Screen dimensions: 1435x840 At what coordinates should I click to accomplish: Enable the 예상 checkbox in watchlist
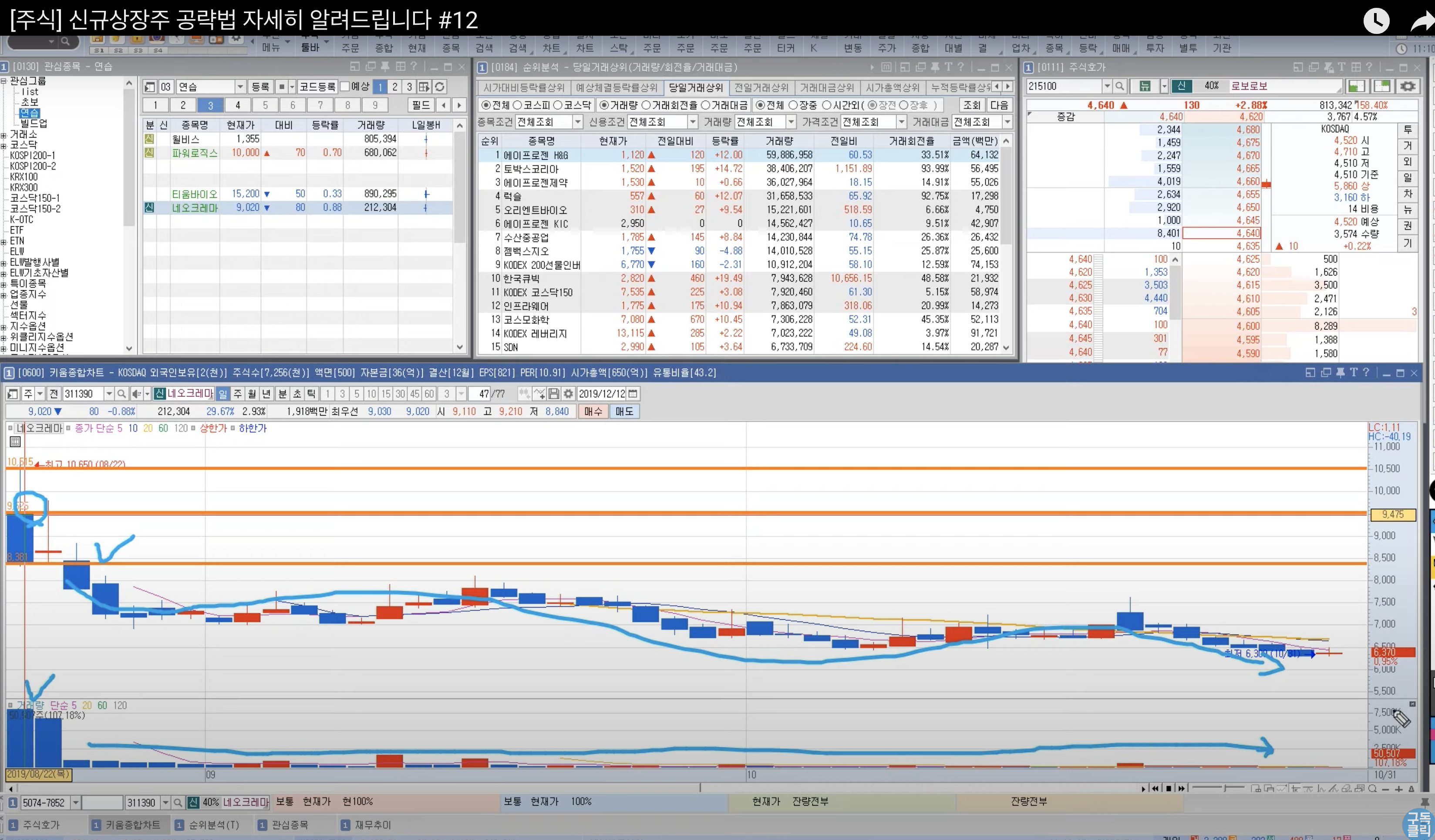click(x=345, y=87)
